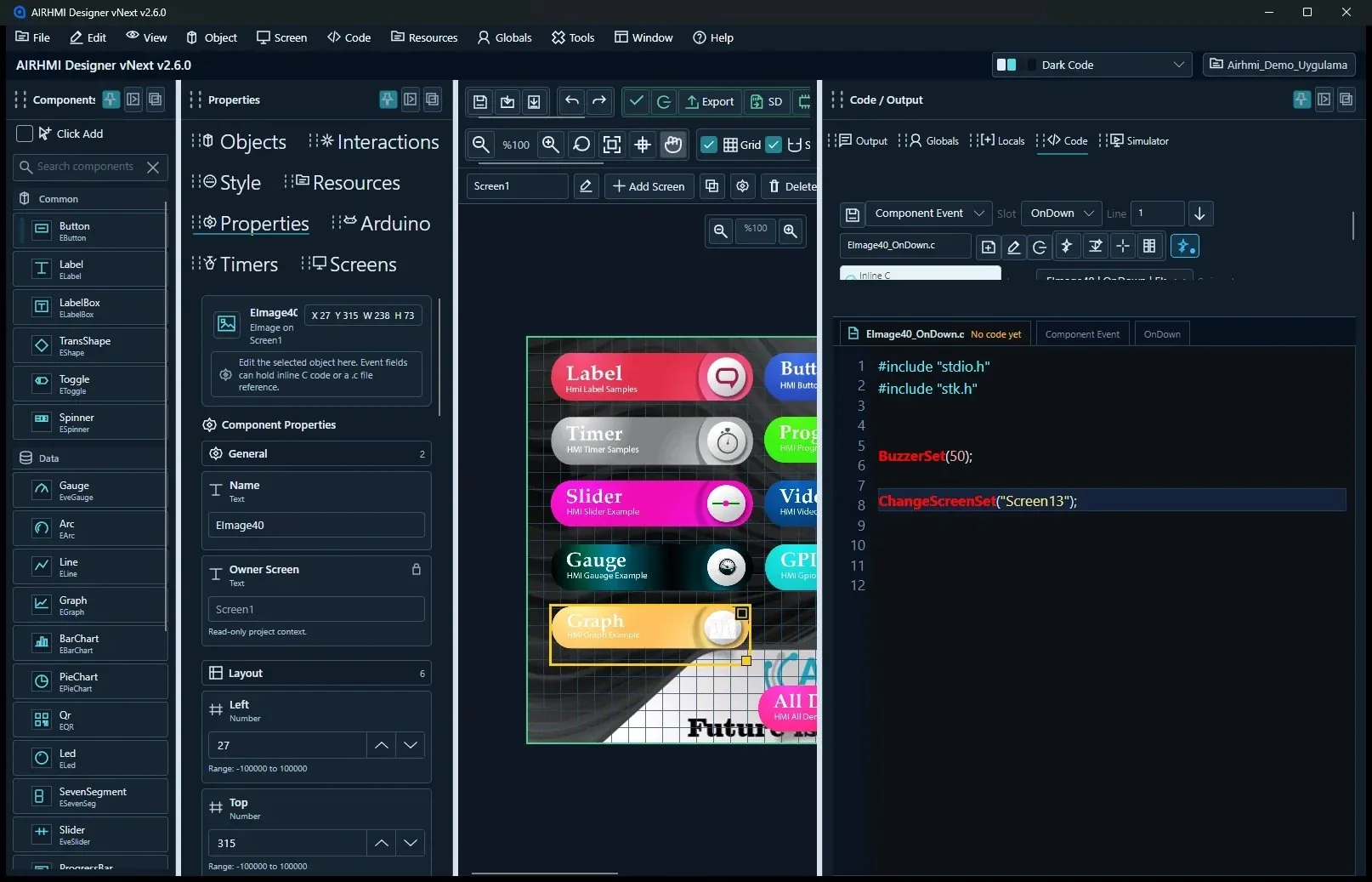Clear the component search field
The width and height of the screenshot is (1372, 882).
[x=153, y=168]
